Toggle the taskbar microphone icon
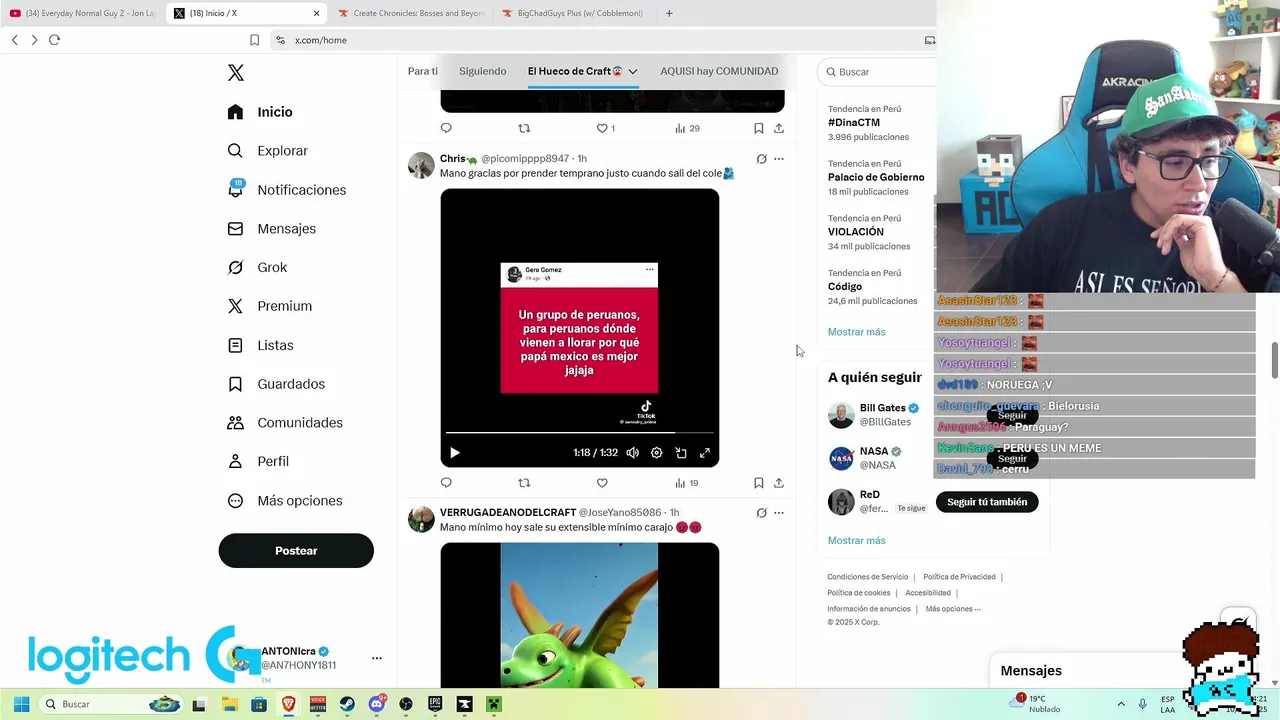 1143,704
